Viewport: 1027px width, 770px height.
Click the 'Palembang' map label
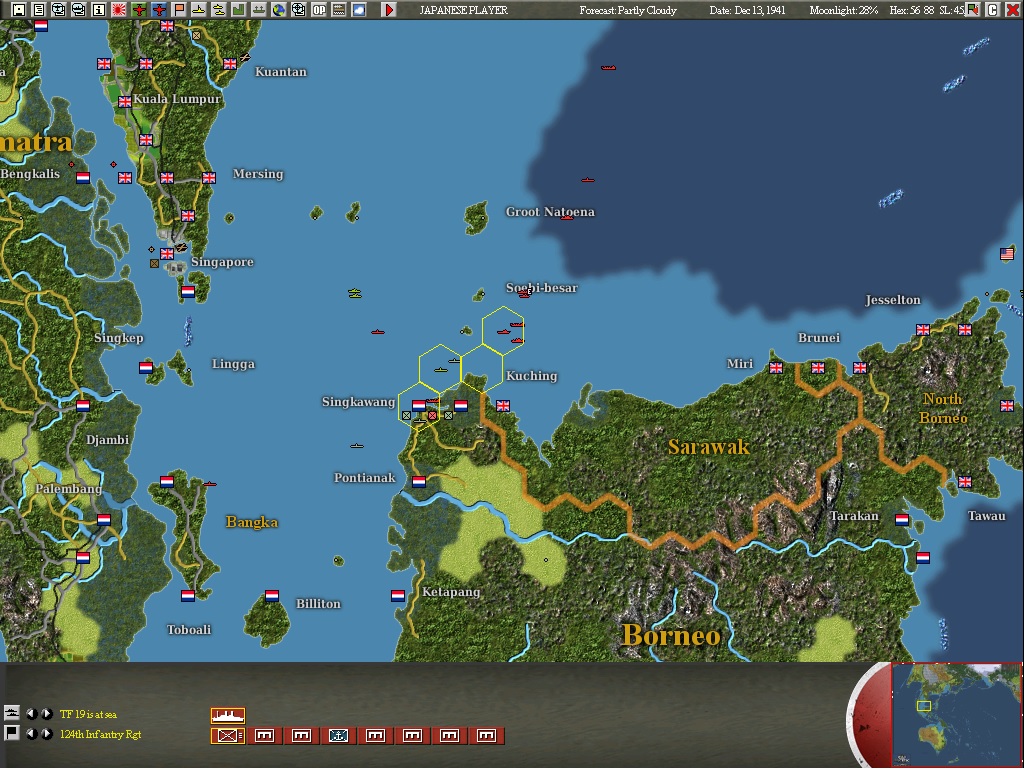69,489
